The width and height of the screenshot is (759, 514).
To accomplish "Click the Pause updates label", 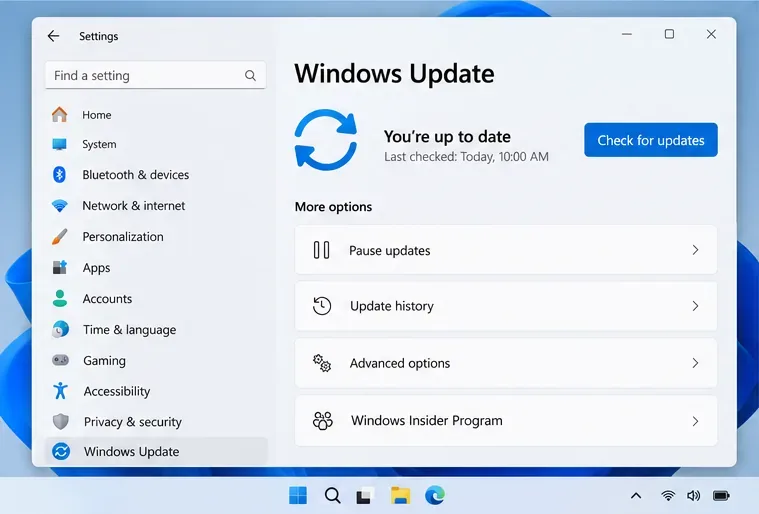I will click(x=389, y=251).
